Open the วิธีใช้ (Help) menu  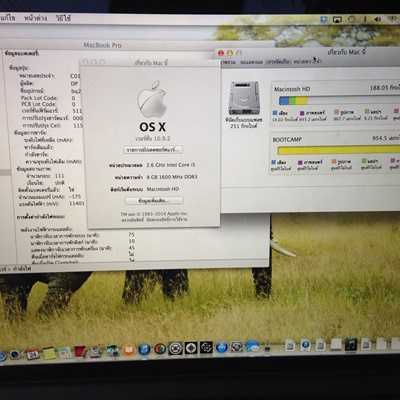click(63, 18)
